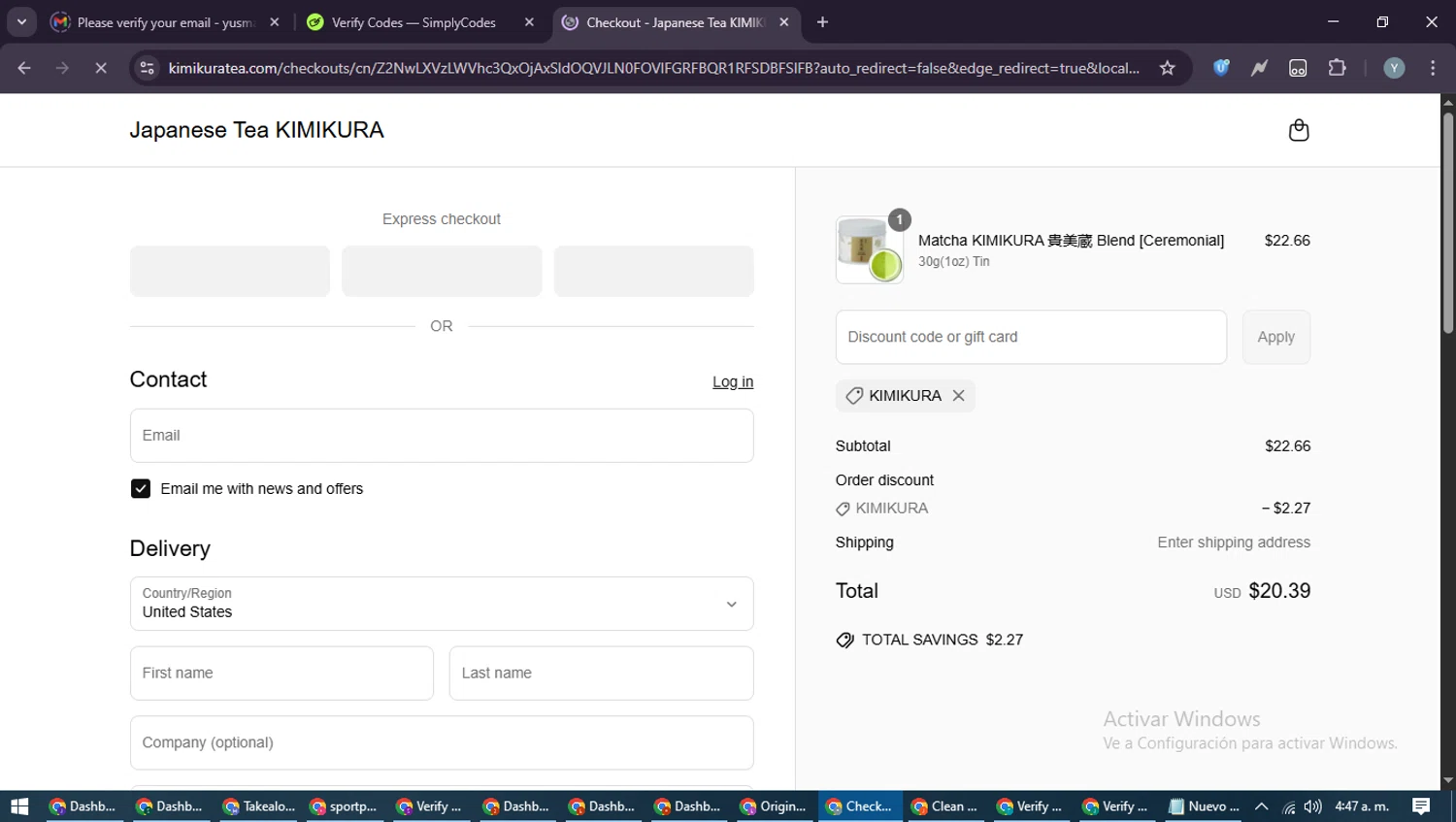Screen dimensions: 1456x822
Task: Click the Last name field
Action: click(601, 673)
